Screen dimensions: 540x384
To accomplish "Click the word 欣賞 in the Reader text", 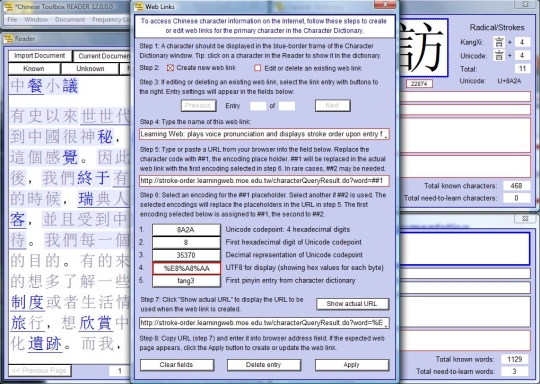I will pyautogui.click(x=95, y=323).
